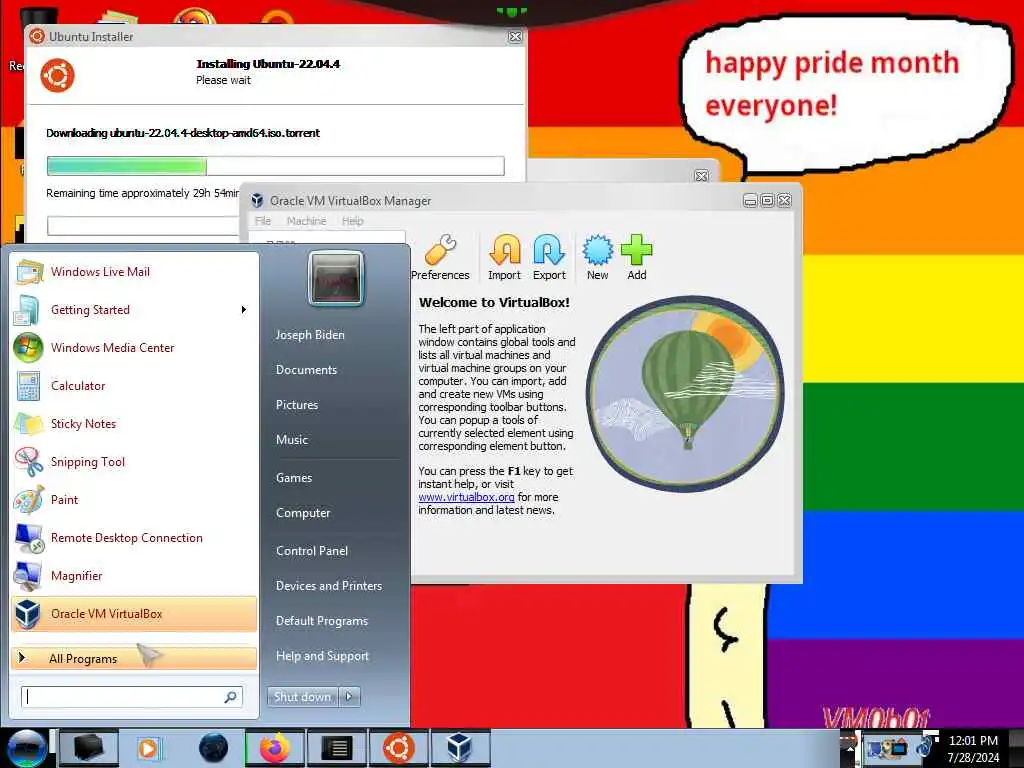Click the 'Remaining time approximately 29h' text

coord(142,193)
